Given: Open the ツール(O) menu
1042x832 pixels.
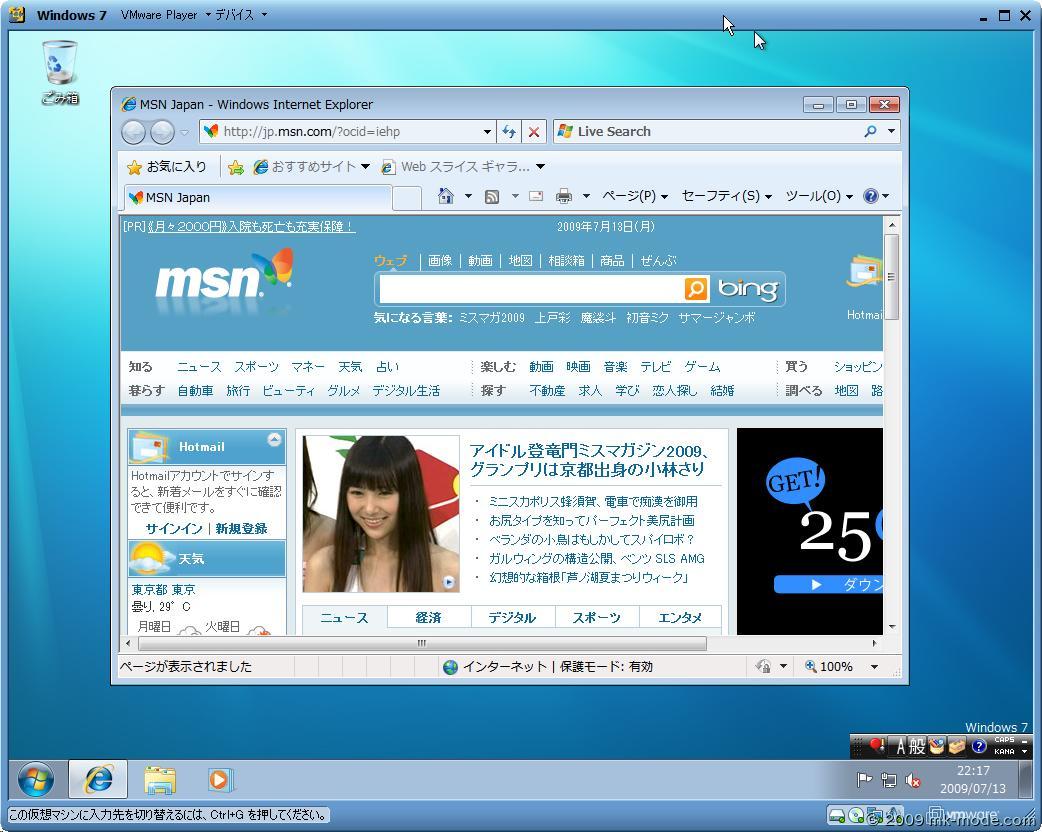Looking at the screenshot, I should click(818, 196).
